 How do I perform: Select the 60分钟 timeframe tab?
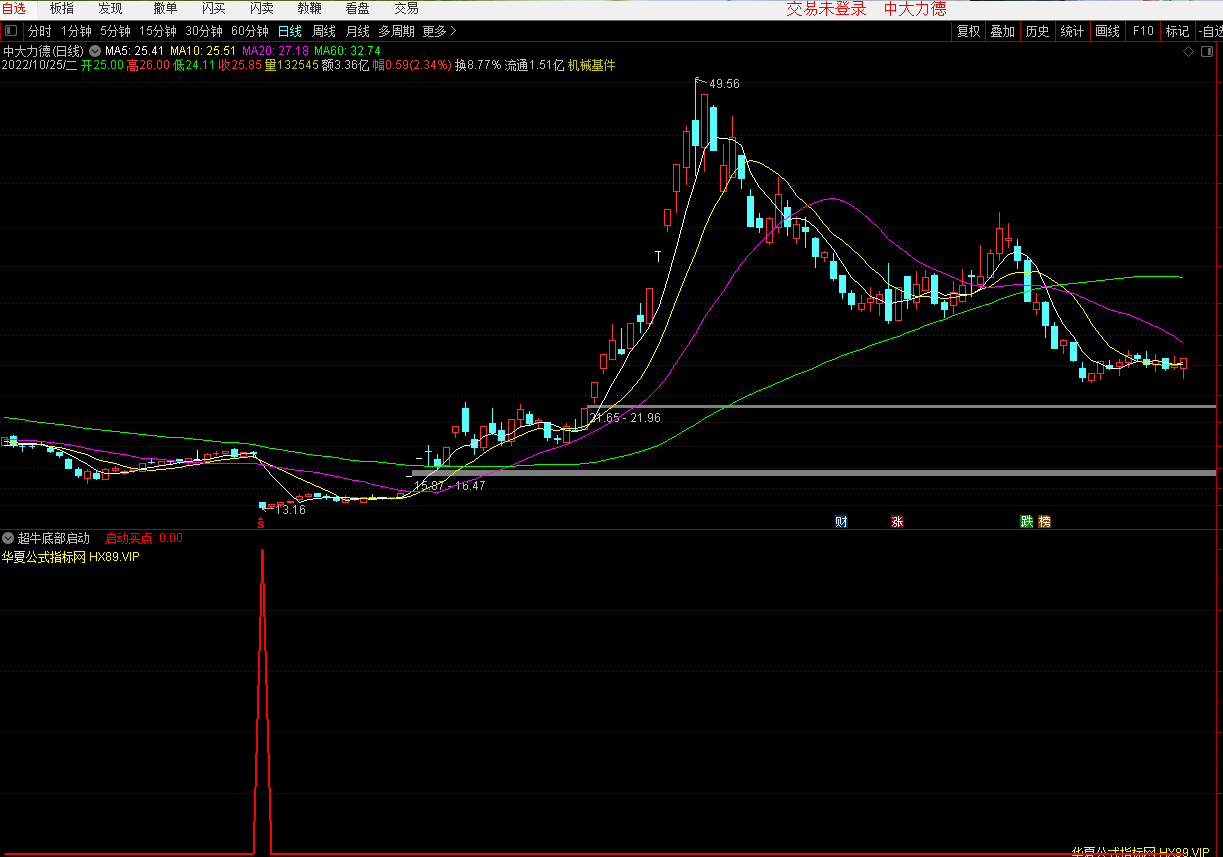click(x=250, y=31)
